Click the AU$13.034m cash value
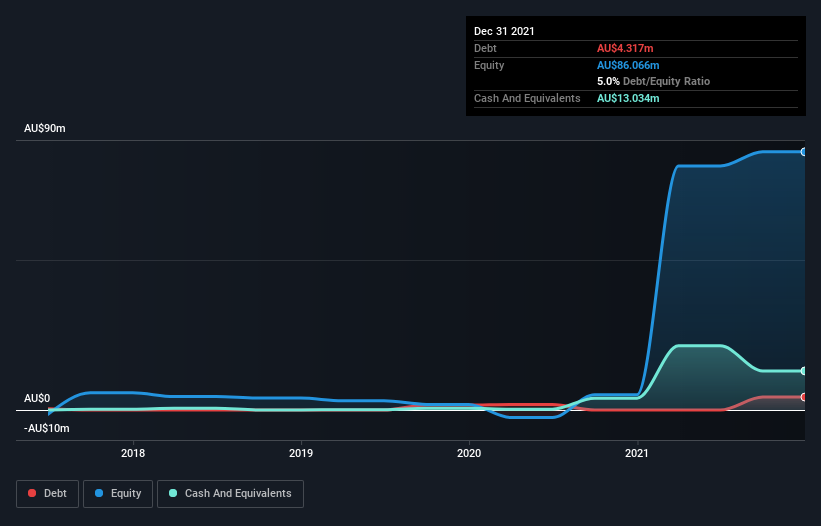Image resolution: width=821 pixels, height=526 pixels. 628,98
